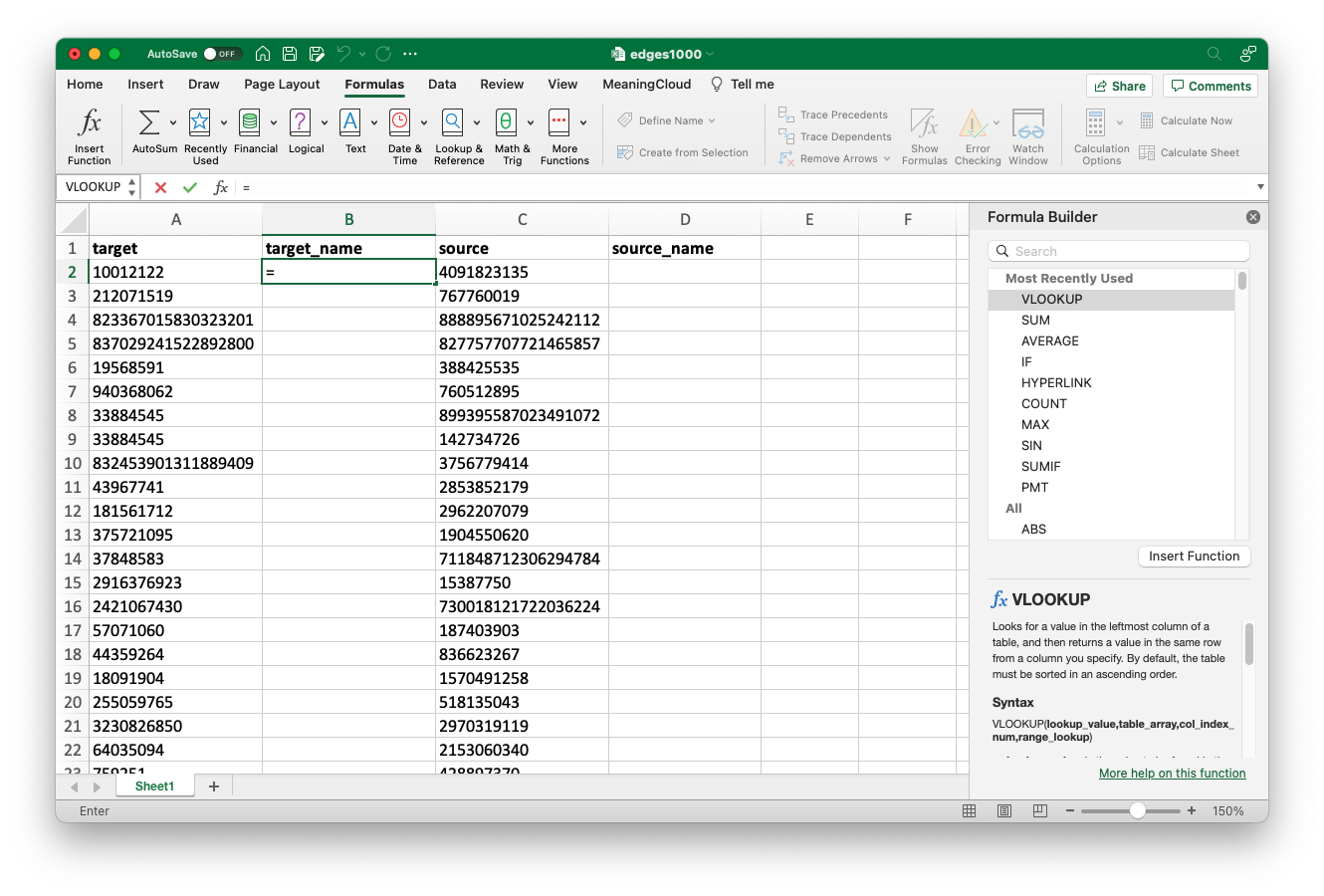The height and width of the screenshot is (896, 1324).
Task: Switch to the Data ribbon tab
Action: pos(442,85)
